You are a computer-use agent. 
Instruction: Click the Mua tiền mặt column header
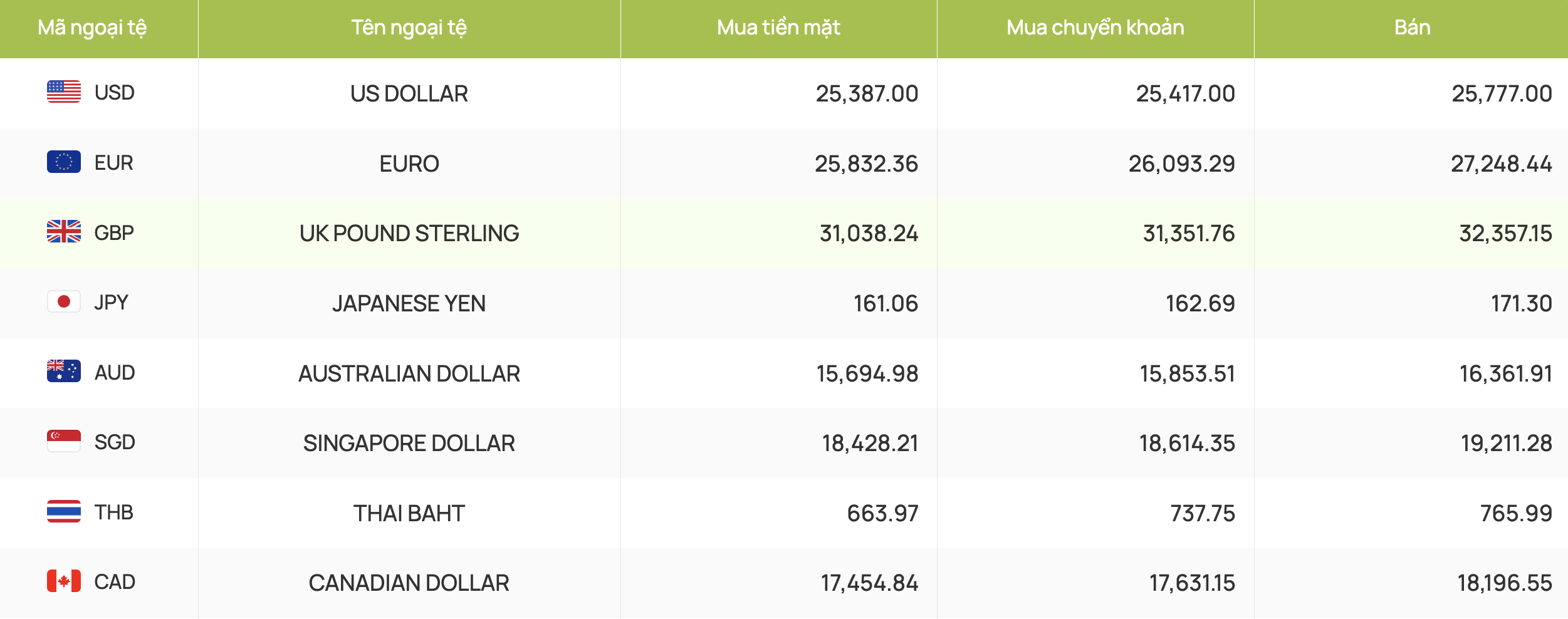tap(778, 28)
